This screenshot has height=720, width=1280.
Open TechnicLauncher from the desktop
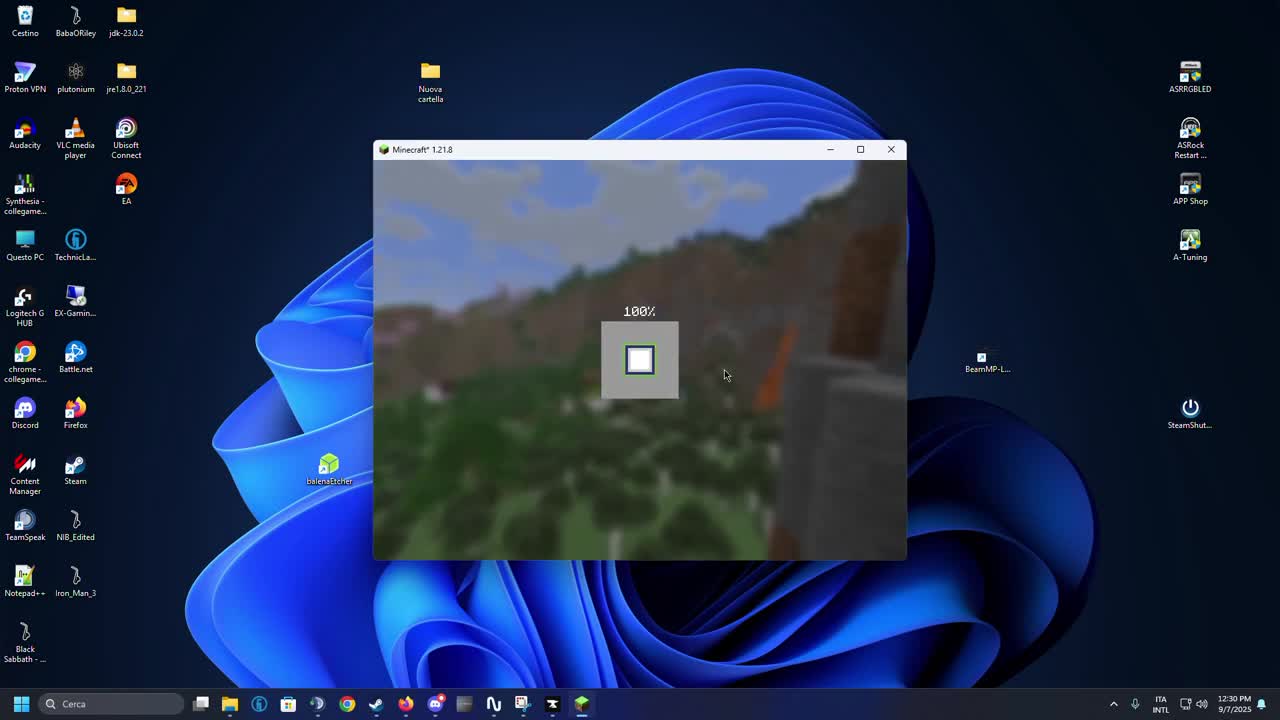(x=75, y=240)
